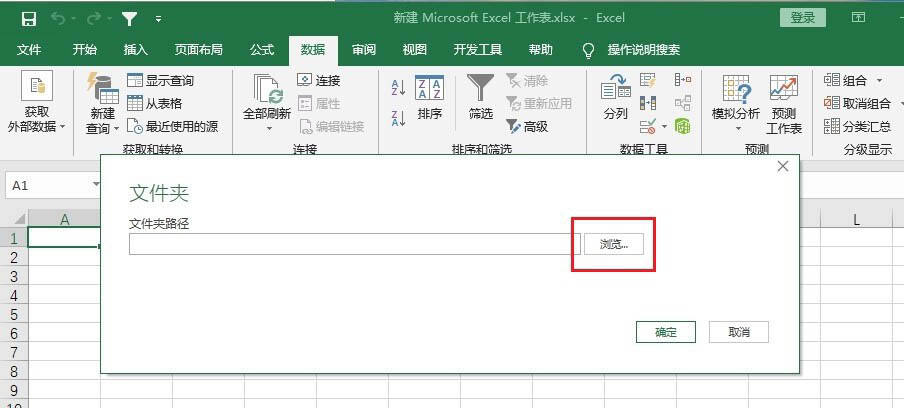Click 清除 in the sort and filter group
This screenshot has height=408, width=904.
tap(527, 81)
